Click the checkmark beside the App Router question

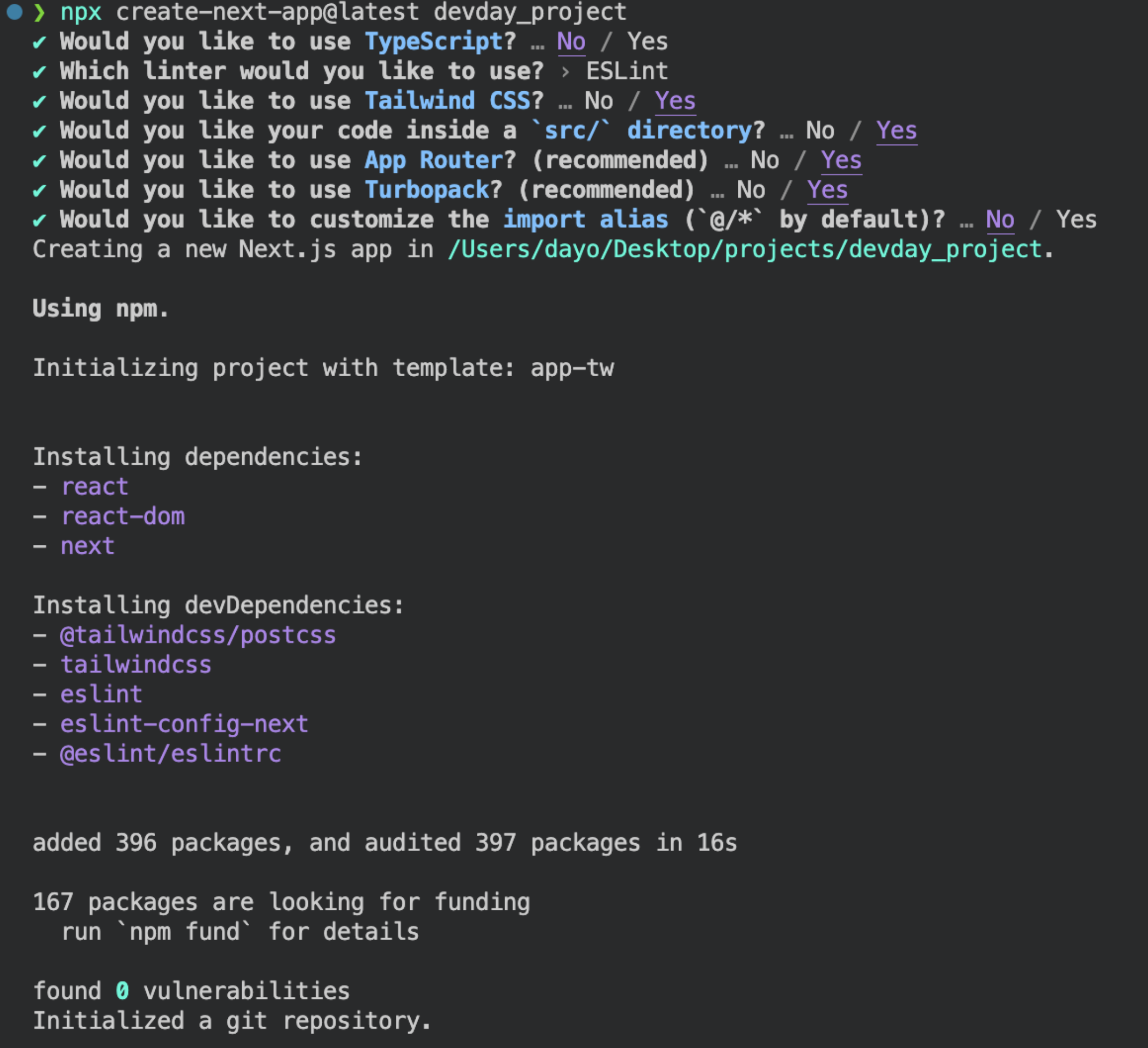39,161
